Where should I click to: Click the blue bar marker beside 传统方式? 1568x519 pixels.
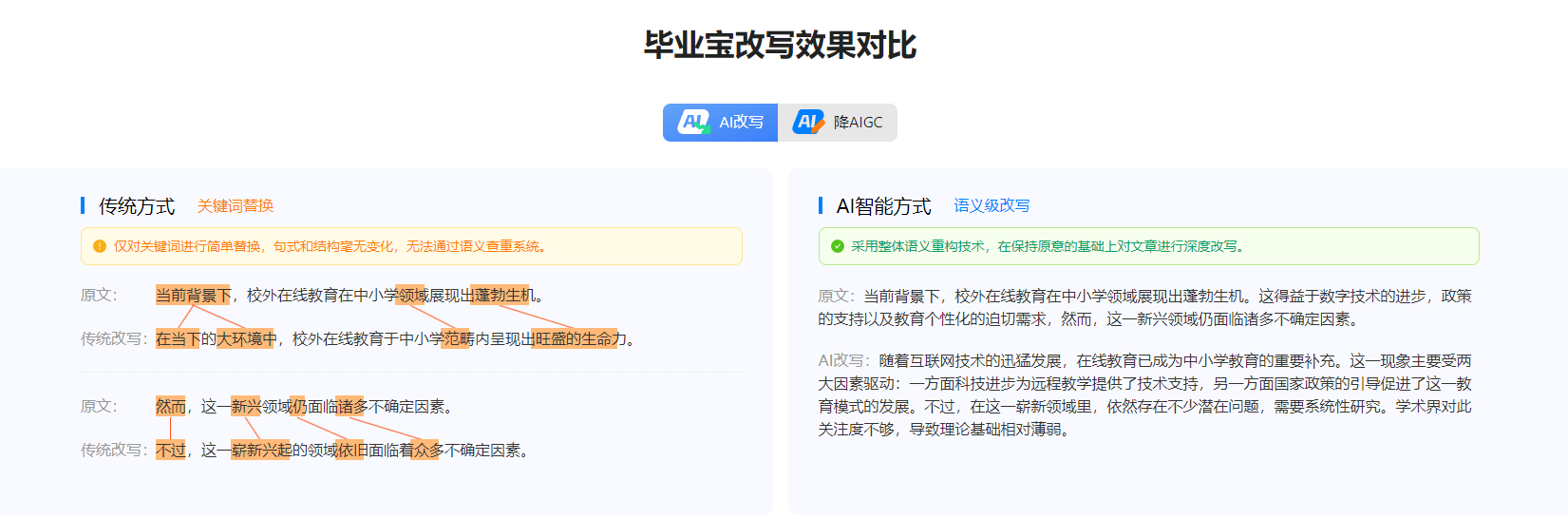pos(84,205)
